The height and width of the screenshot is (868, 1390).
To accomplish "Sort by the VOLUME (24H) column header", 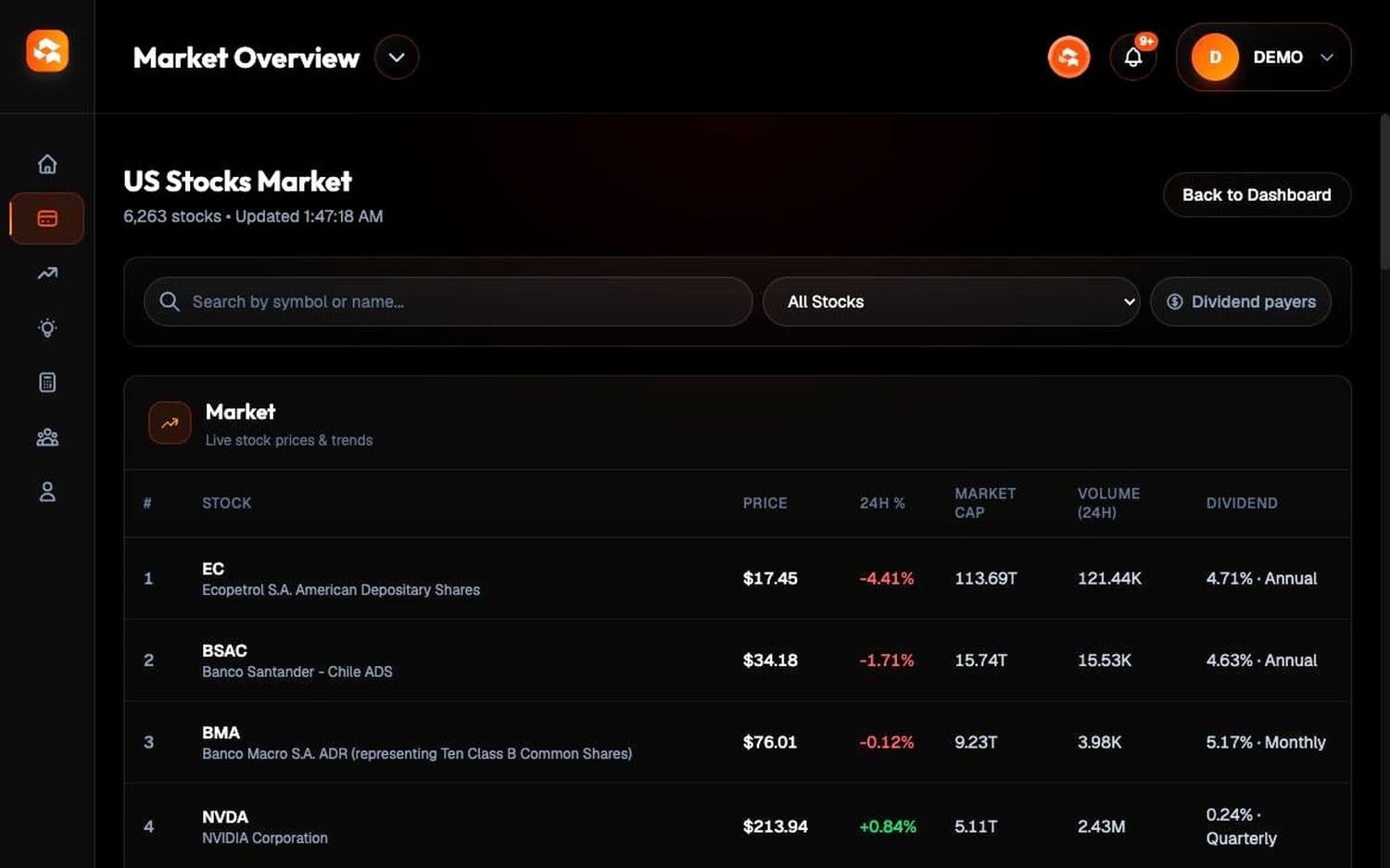I will (x=1108, y=503).
